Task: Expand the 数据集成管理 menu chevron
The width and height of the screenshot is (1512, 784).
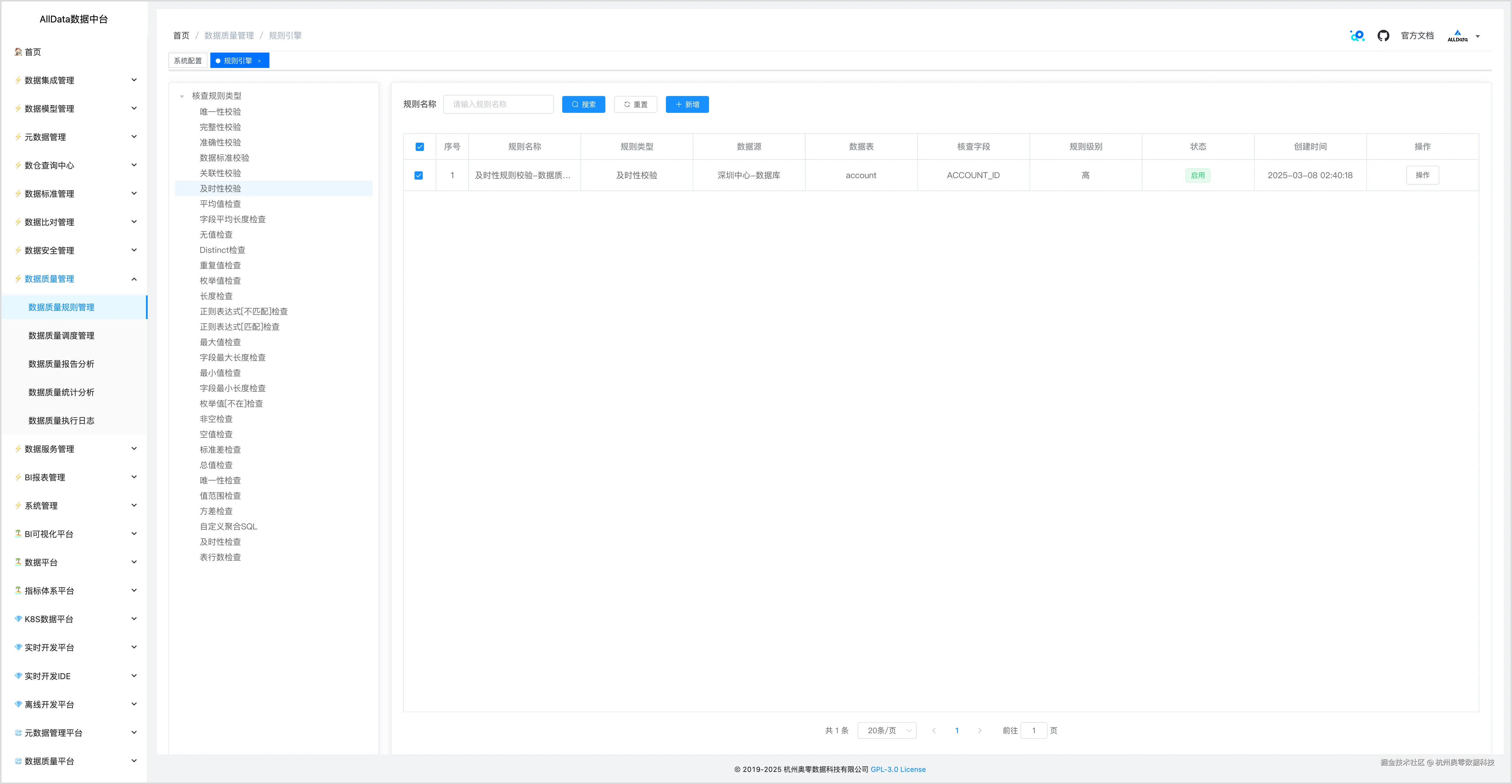Action: coord(134,80)
